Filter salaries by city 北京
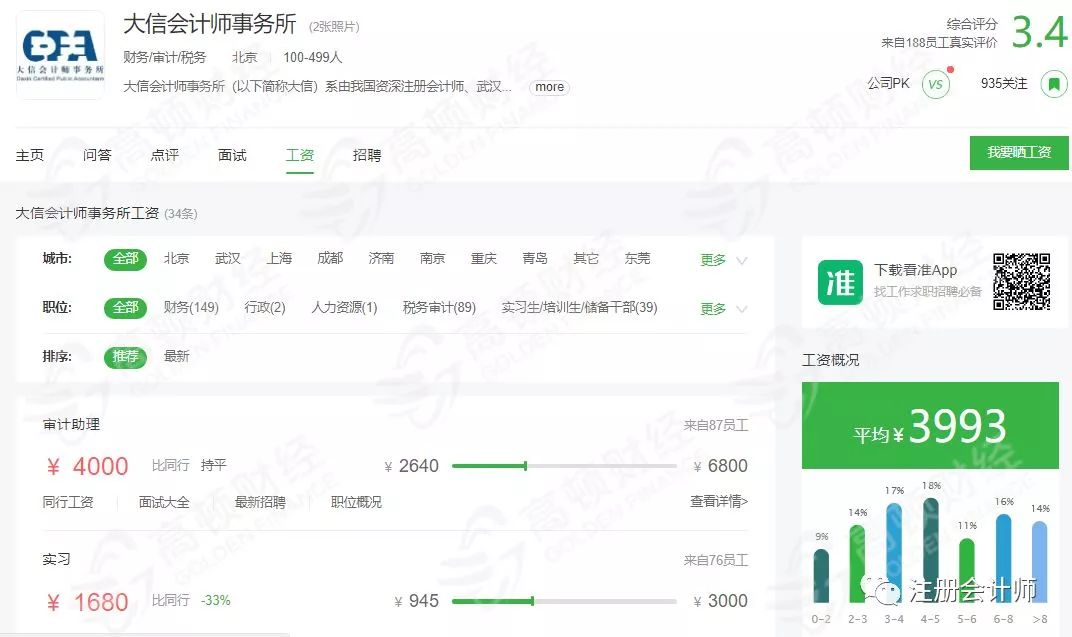 click(x=176, y=258)
